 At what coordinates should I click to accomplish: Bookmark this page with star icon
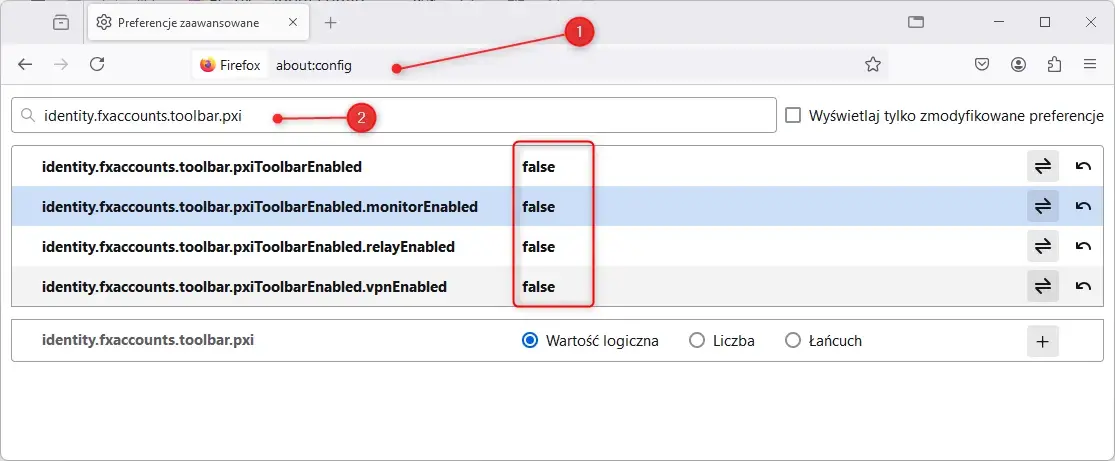pyautogui.click(x=873, y=65)
